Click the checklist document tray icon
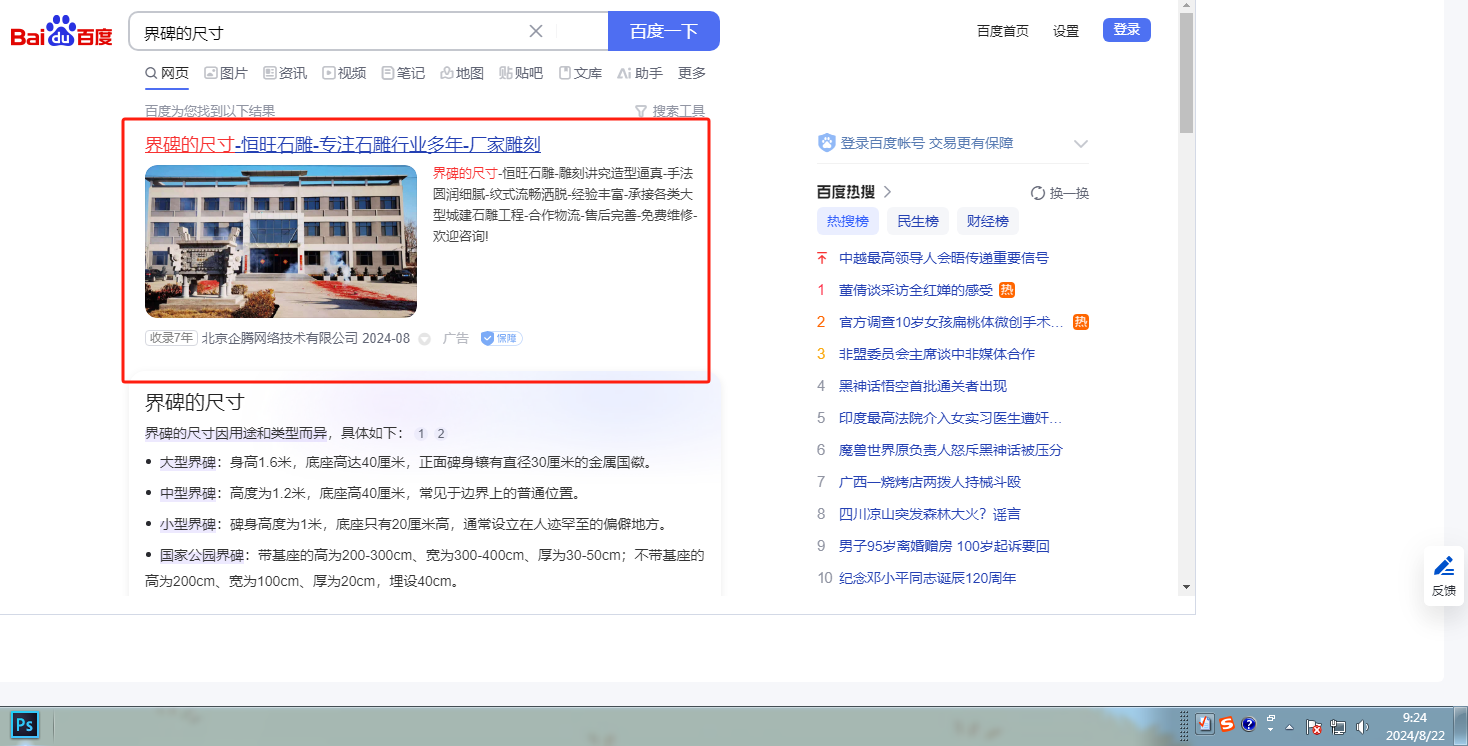This screenshot has width=1468, height=746. 1205,725
